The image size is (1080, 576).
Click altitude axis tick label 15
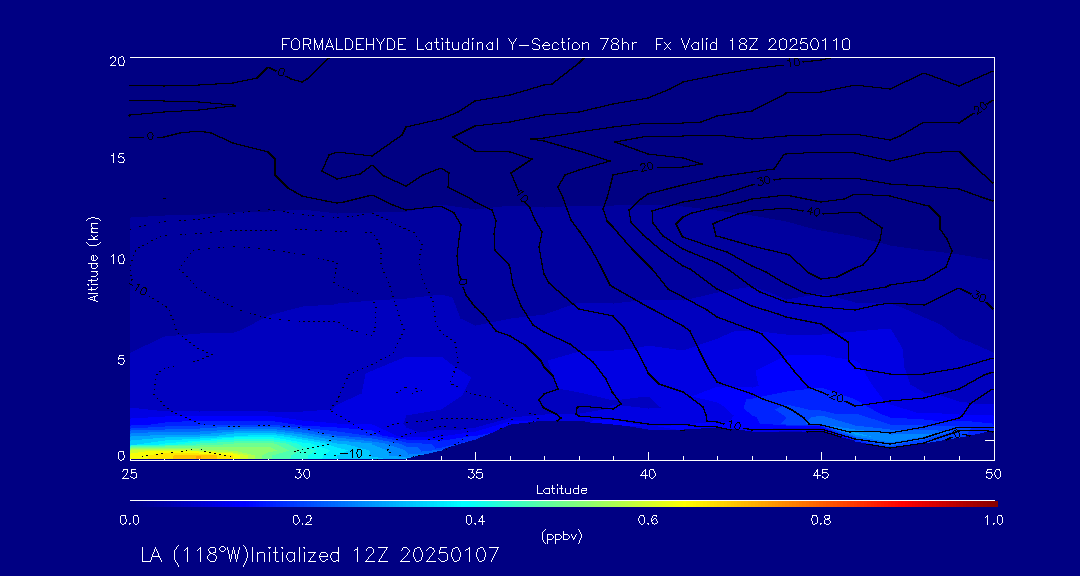tap(116, 158)
